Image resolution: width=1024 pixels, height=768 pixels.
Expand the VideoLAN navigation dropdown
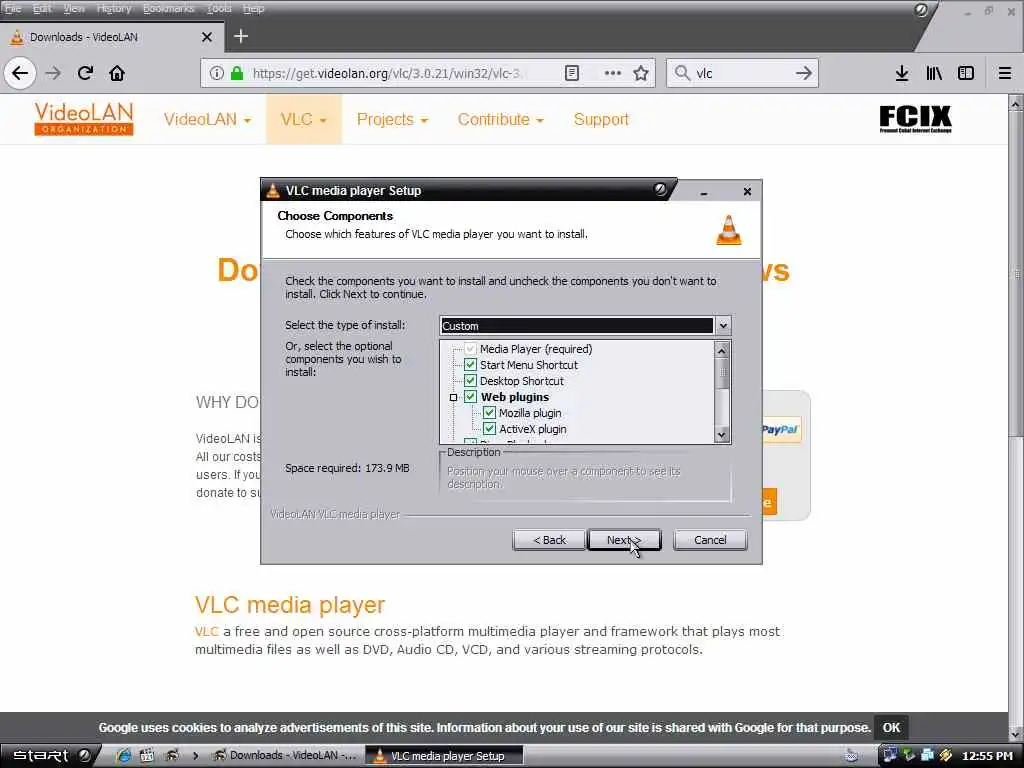pyautogui.click(x=207, y=120)
